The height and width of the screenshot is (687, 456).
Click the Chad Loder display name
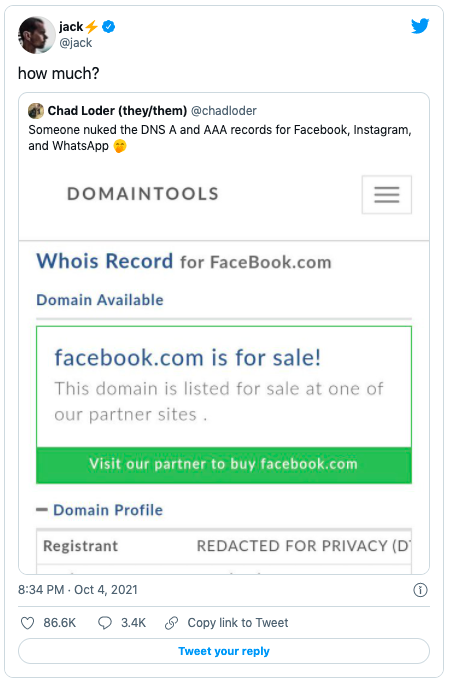point(117,111)
